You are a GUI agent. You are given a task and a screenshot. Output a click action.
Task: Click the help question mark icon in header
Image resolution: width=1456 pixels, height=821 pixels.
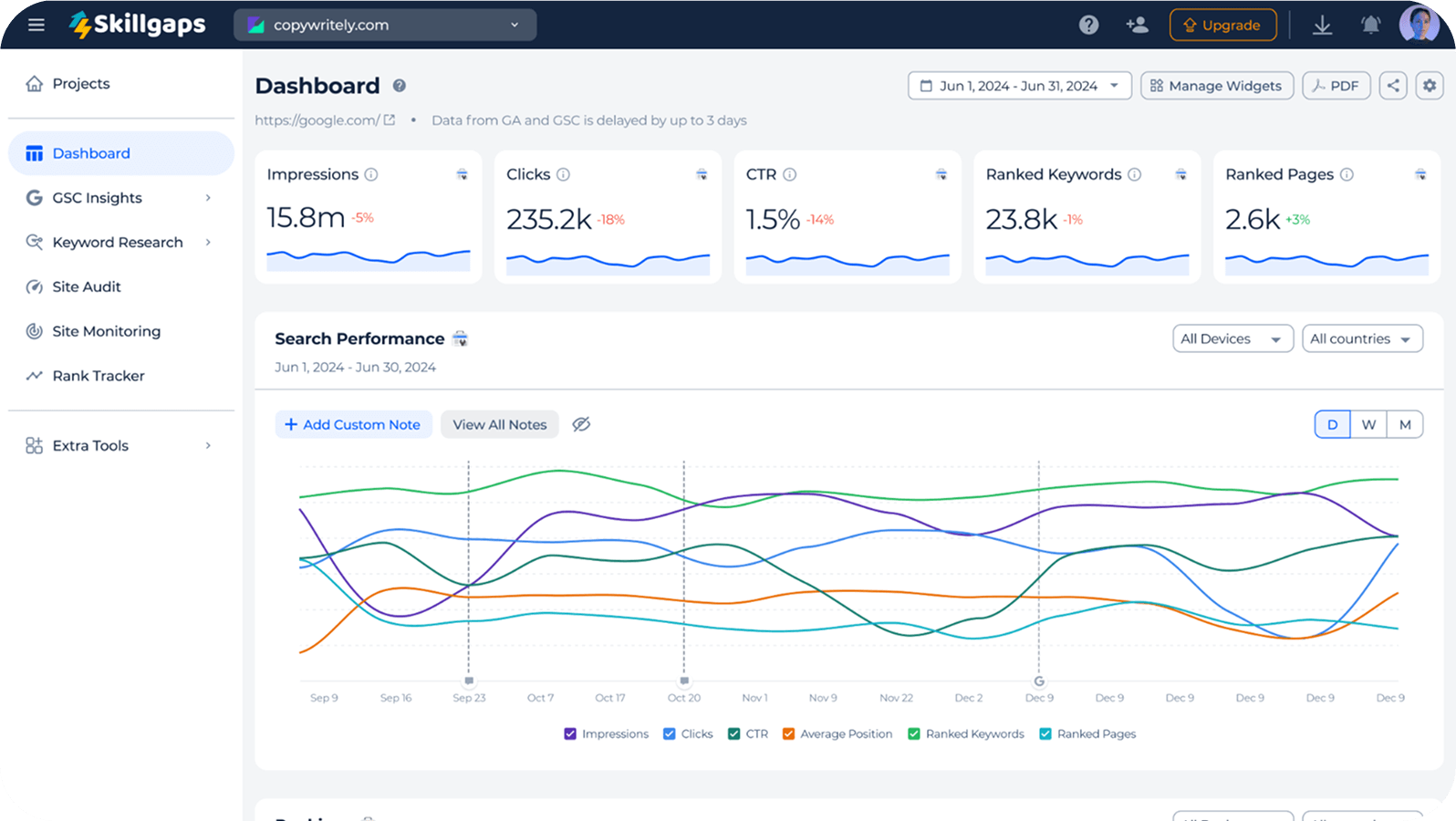pos(1088,25)
